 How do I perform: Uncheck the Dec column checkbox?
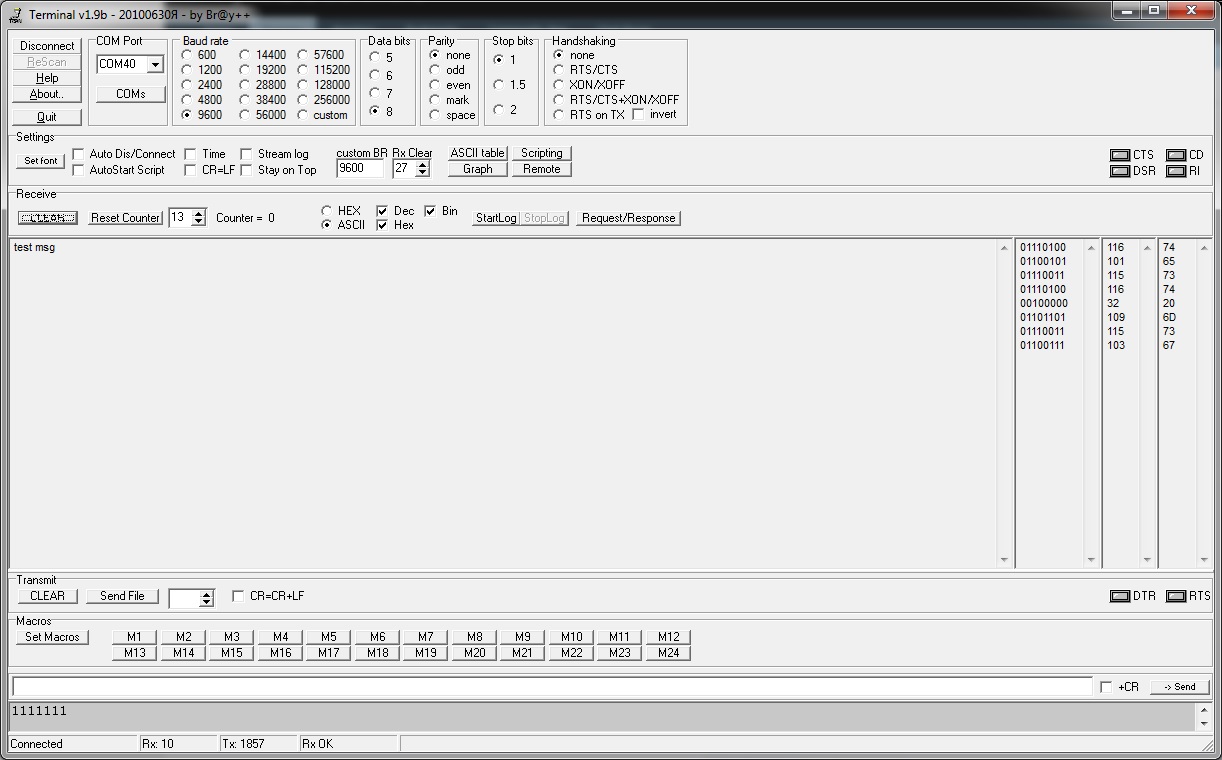pyautogui.click(x=383, y=211)
